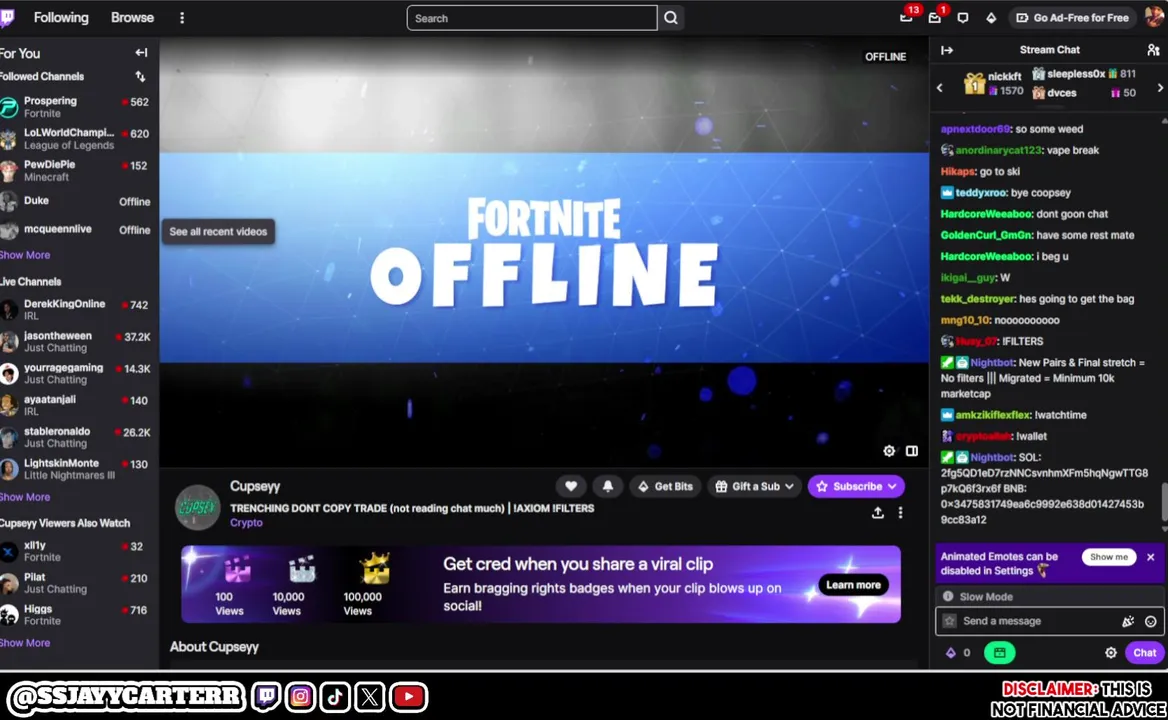Focus the Send a message chat field

(x=1036, y=621)
